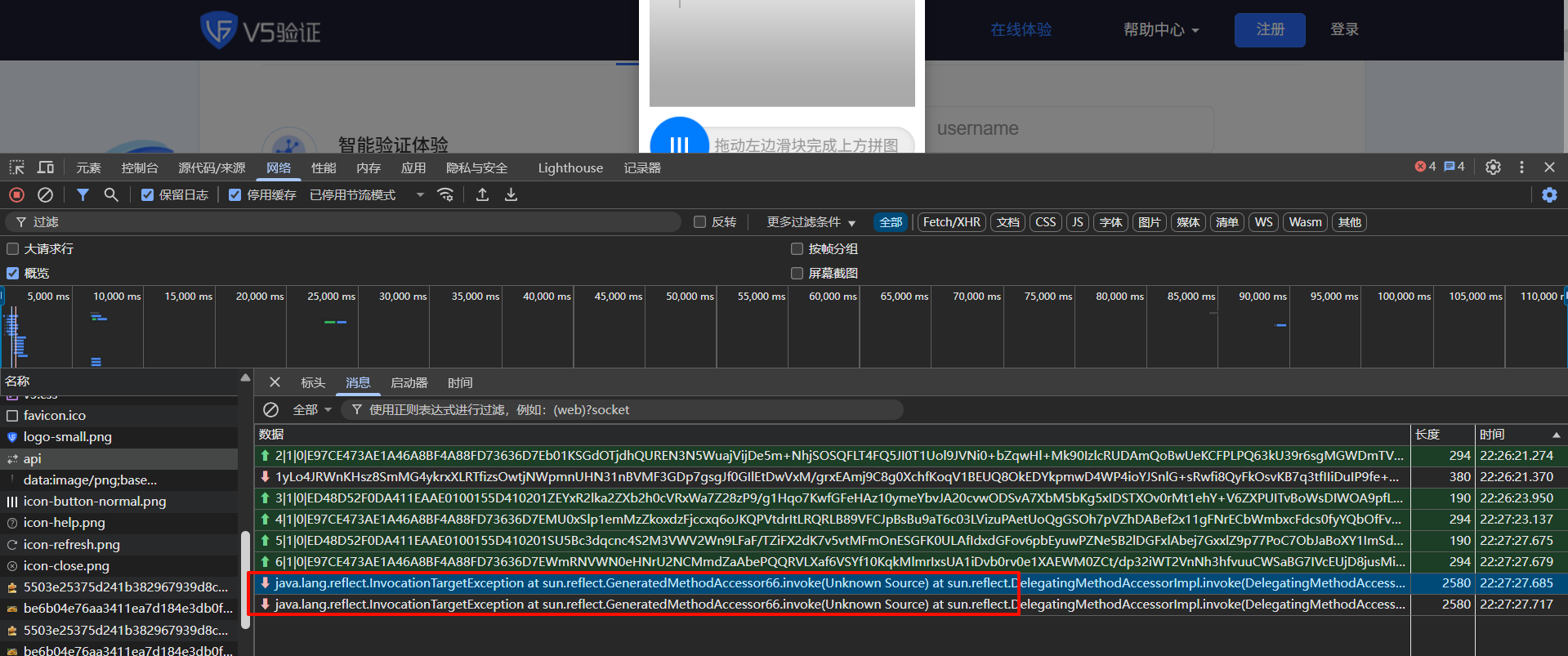Viewport: 1568px width, 656px height.
Task: Open the Lighthouse tab
Action: coord(570,168)
